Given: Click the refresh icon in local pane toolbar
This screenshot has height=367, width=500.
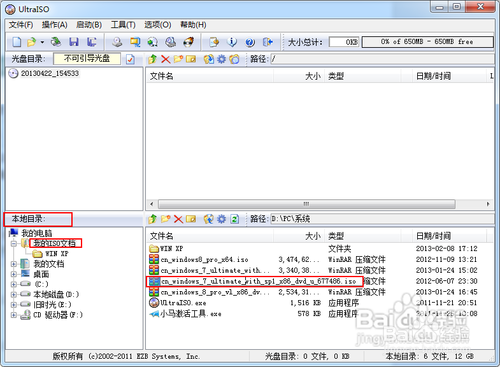Looking at the screenshot, I should coord(235,219).
